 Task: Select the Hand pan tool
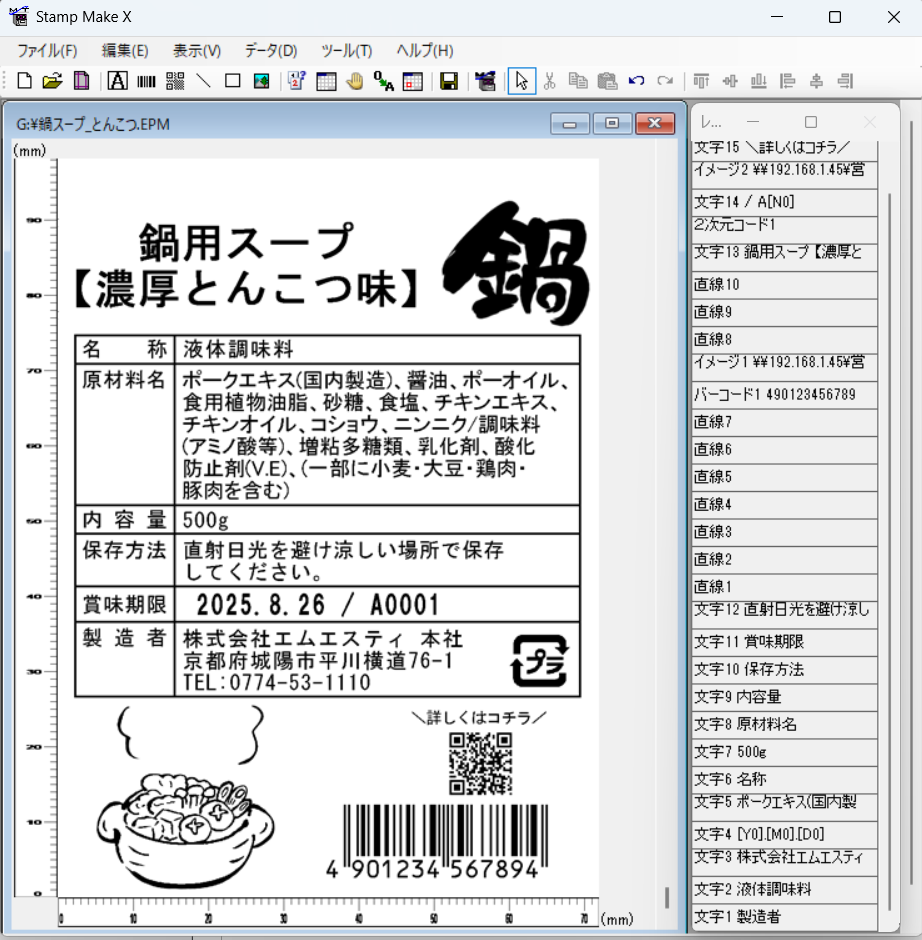click(x=354, y=81)
